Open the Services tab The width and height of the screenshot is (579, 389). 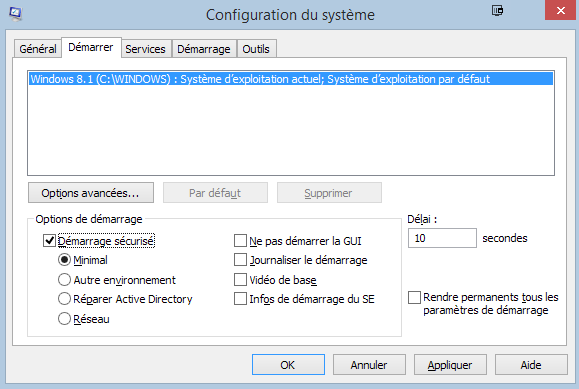point(145,49)
